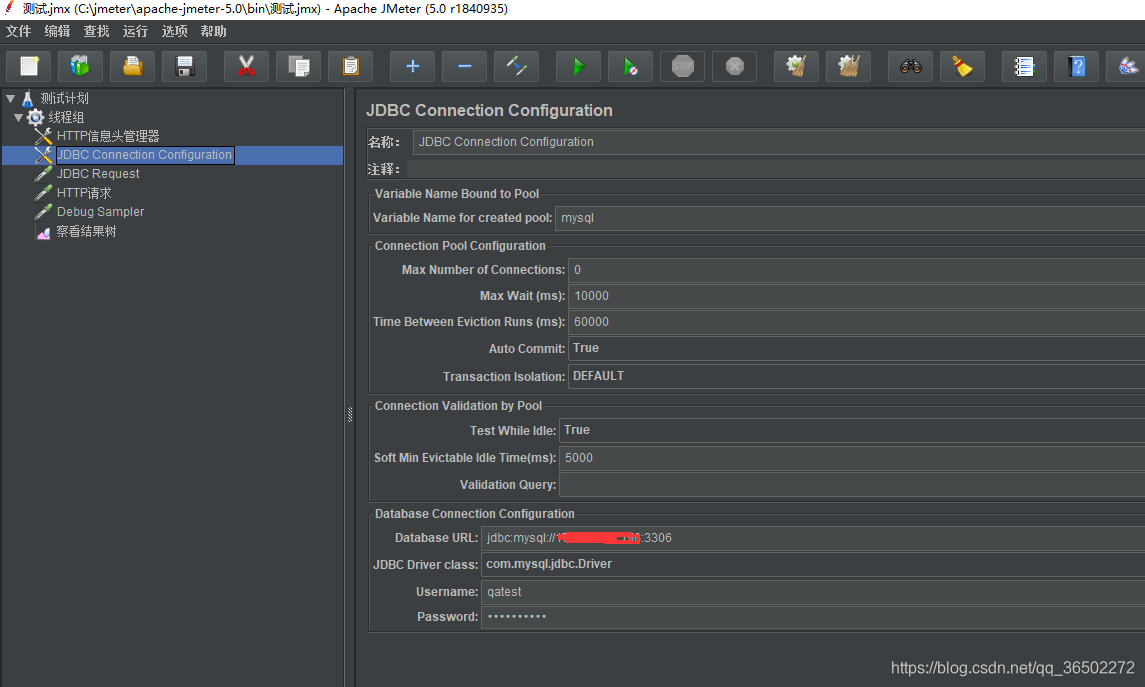
Task: Open the 编辑 menu
Action: [x=57, y=31]
